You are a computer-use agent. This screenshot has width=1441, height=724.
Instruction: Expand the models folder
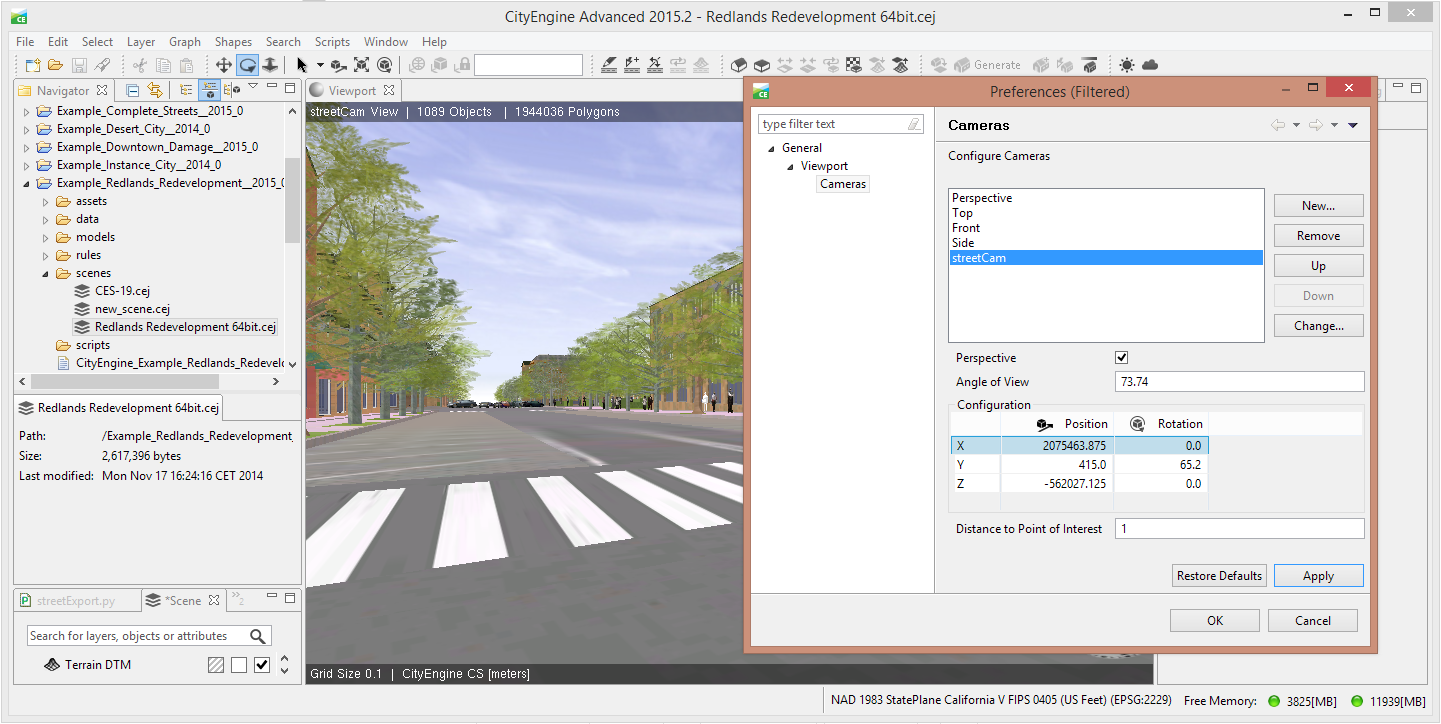46,237
